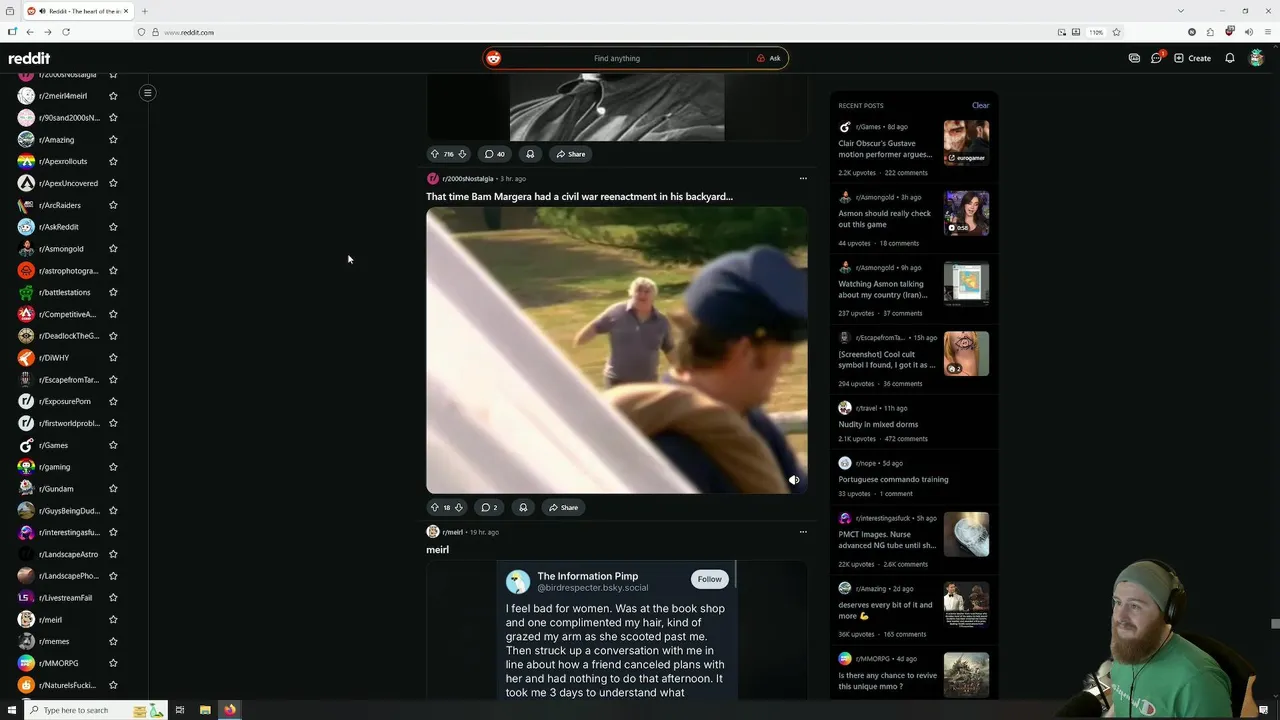Open 2 comments on Bam Margera post
1280x720 pixels.
click(x=488, y=507)
